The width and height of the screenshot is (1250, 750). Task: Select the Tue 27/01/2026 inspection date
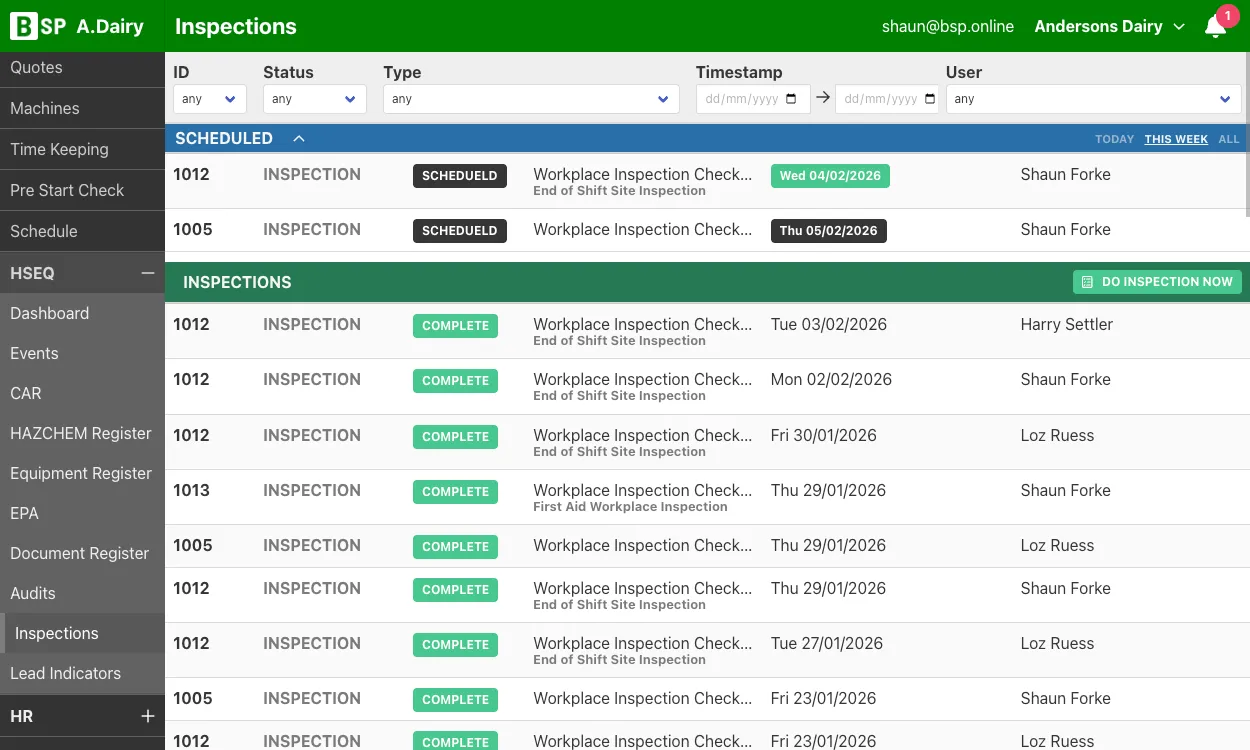coord(827,643)
